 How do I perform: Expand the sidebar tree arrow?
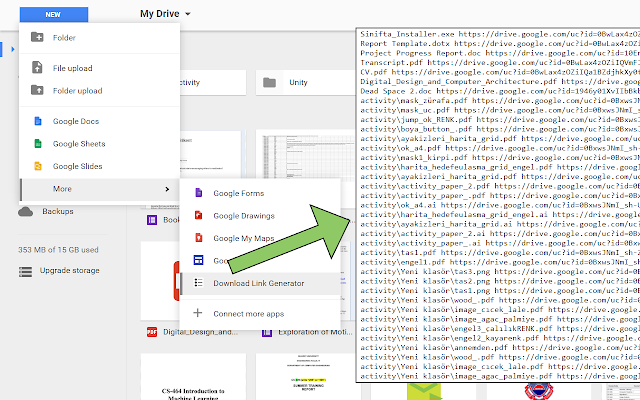coord(13,49)
